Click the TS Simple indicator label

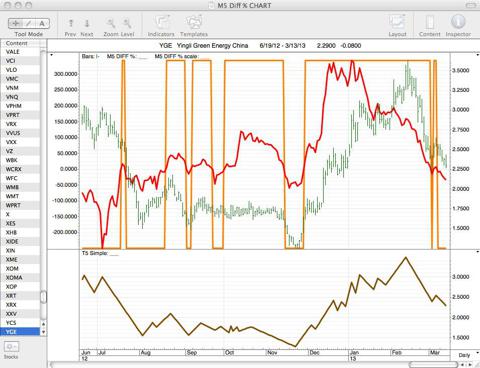coord(95,253)
